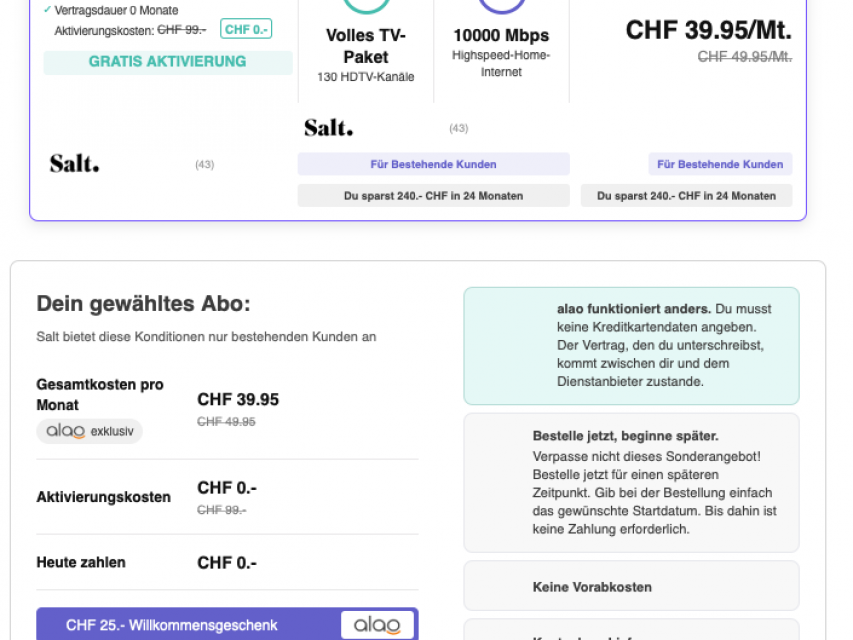Click the Bestelle jetzt, beginne später card
This screenshot has height=640, width=853.
631,482
